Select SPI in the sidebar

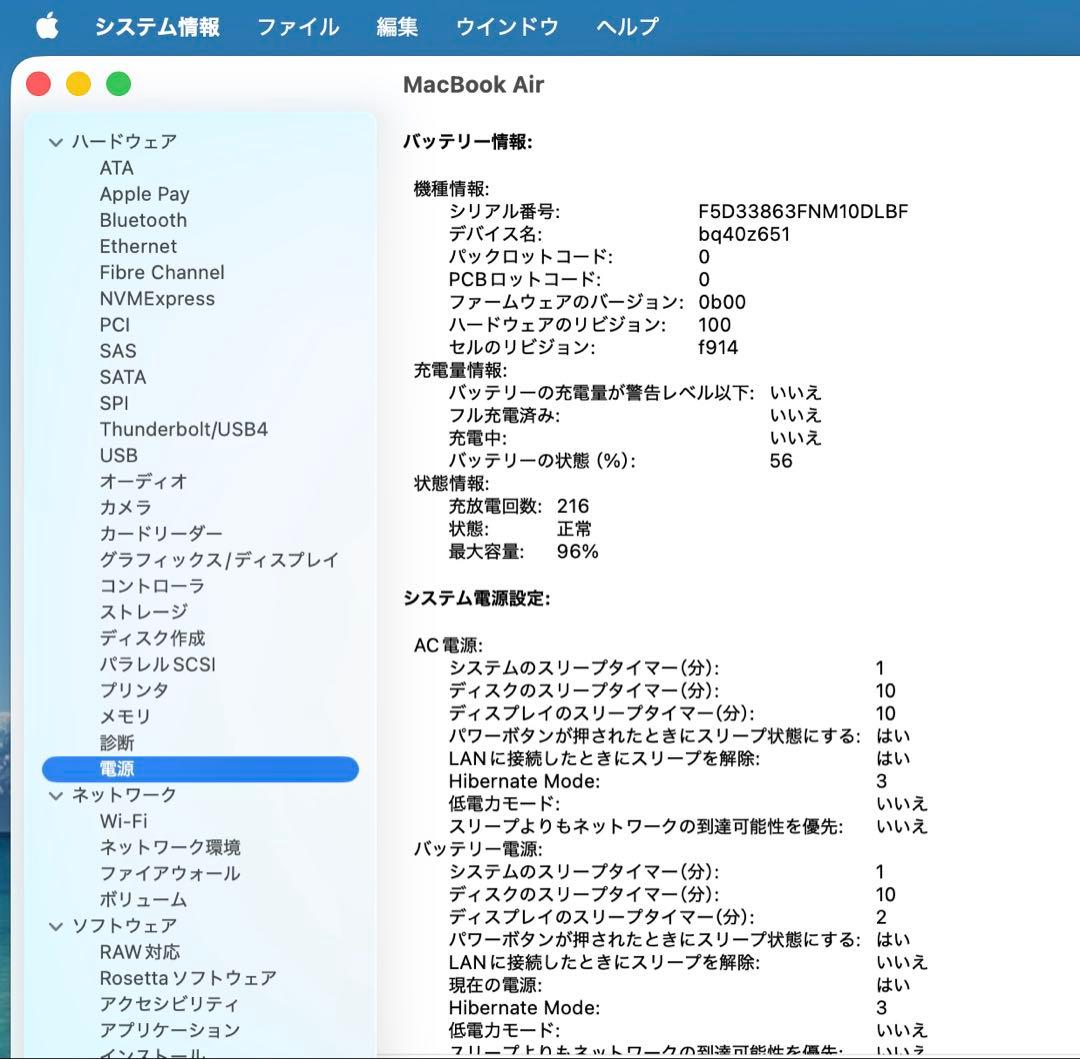[x=114, y=403]
